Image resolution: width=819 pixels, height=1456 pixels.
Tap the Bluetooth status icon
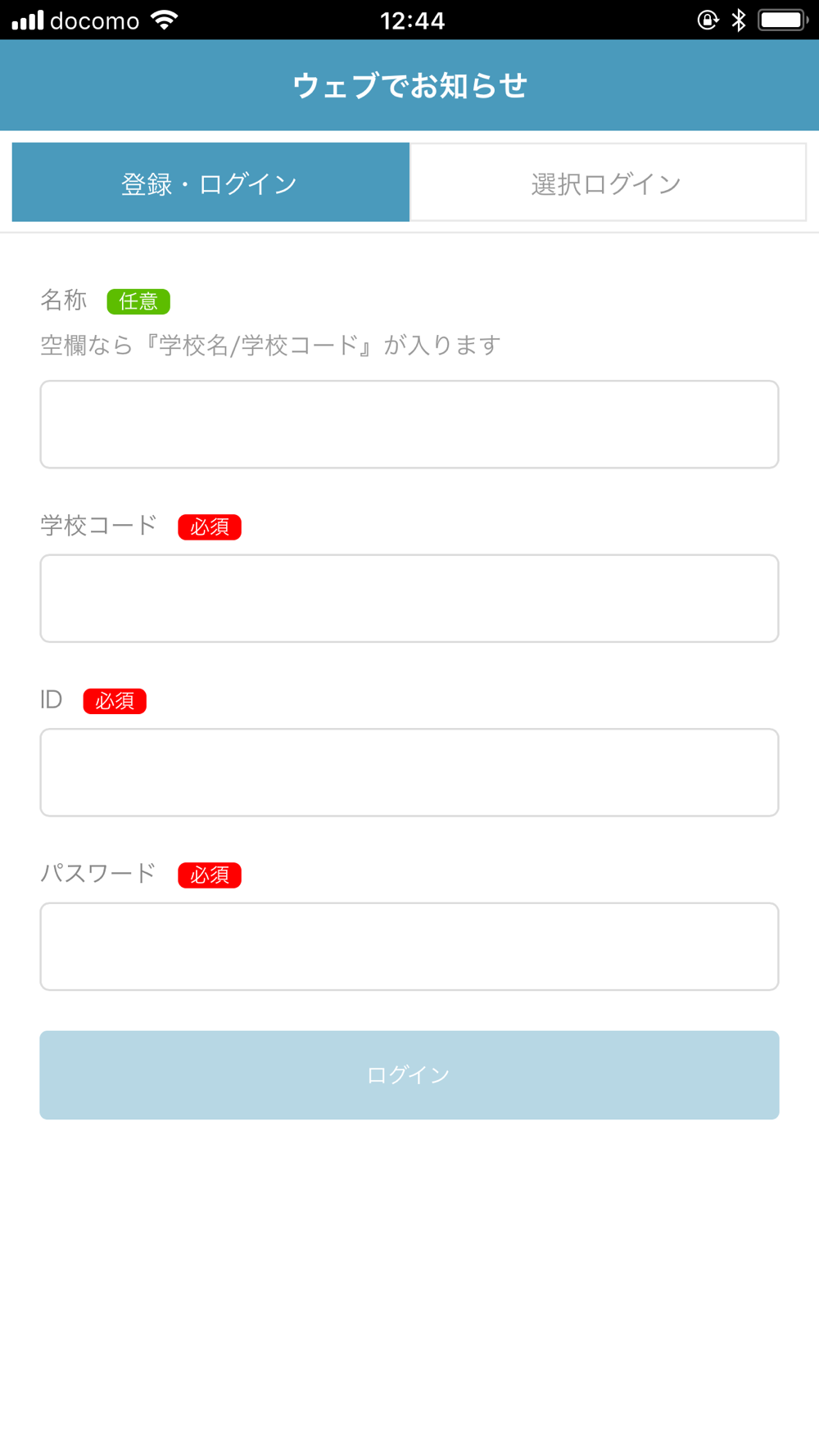[x=739, y=20]
